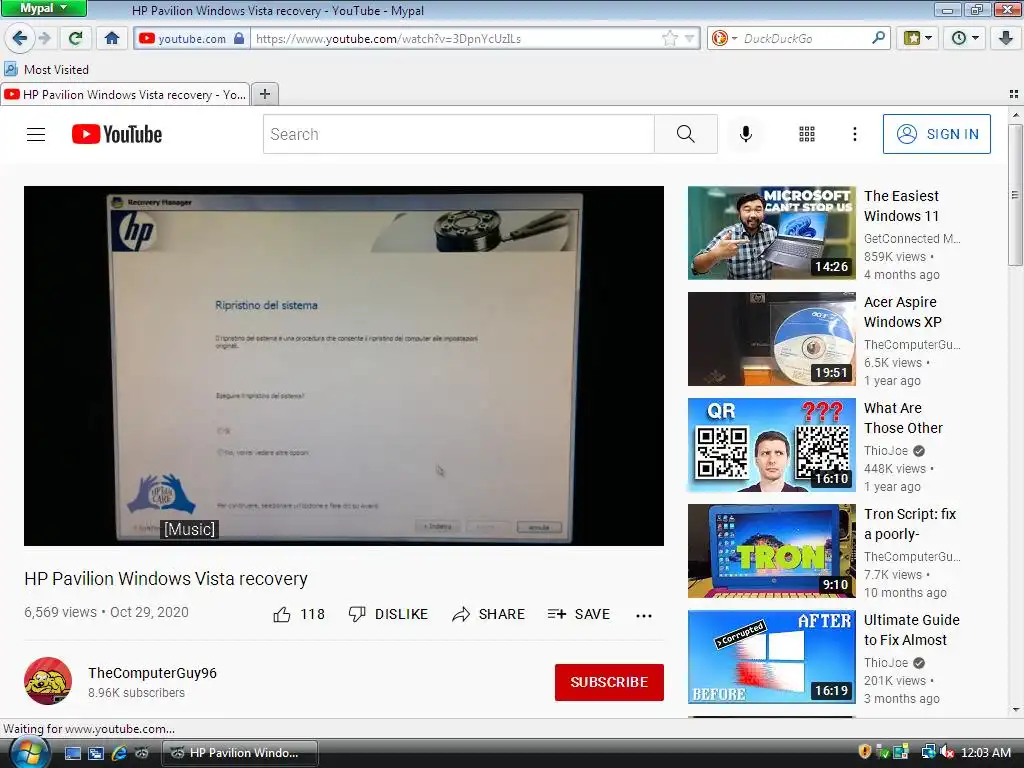Open the QR codes video thumbnail
The height and width of the screenshot is (768, 1024).
(771, 445)
